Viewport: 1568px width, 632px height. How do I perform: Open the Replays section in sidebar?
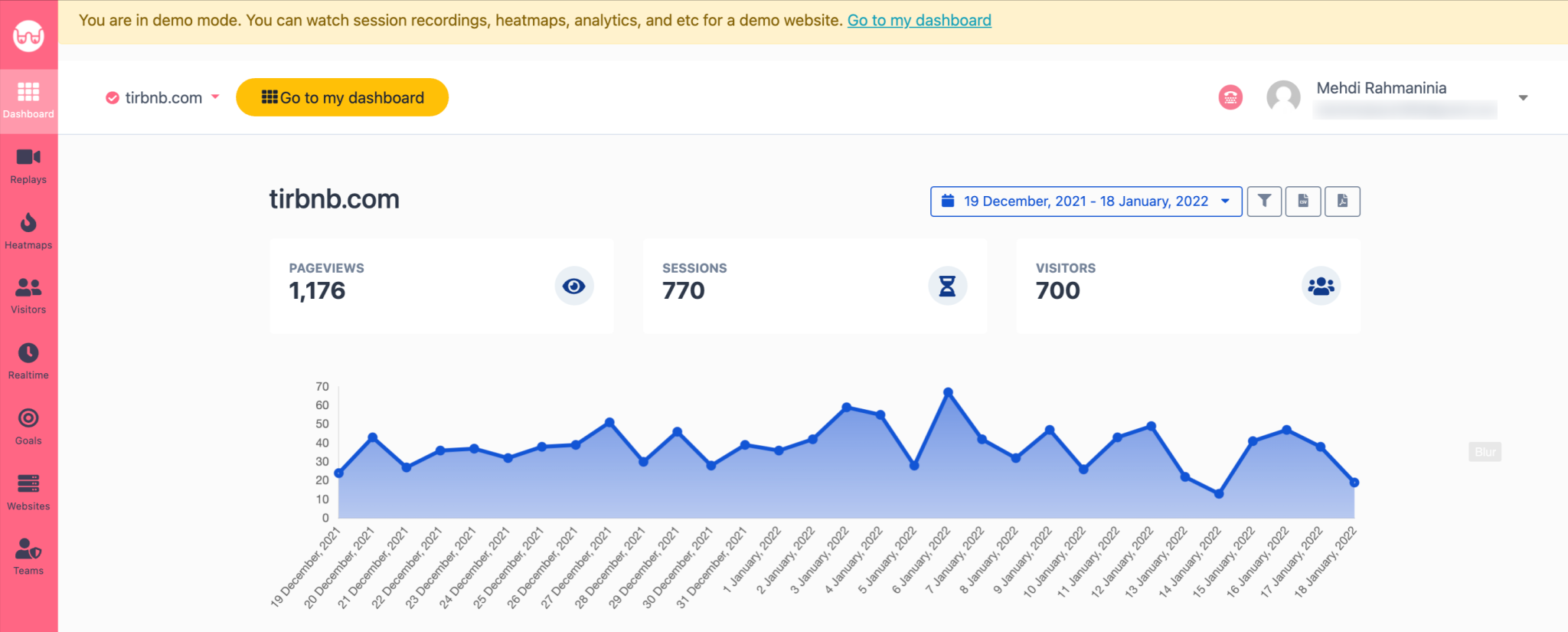(28, 166)
